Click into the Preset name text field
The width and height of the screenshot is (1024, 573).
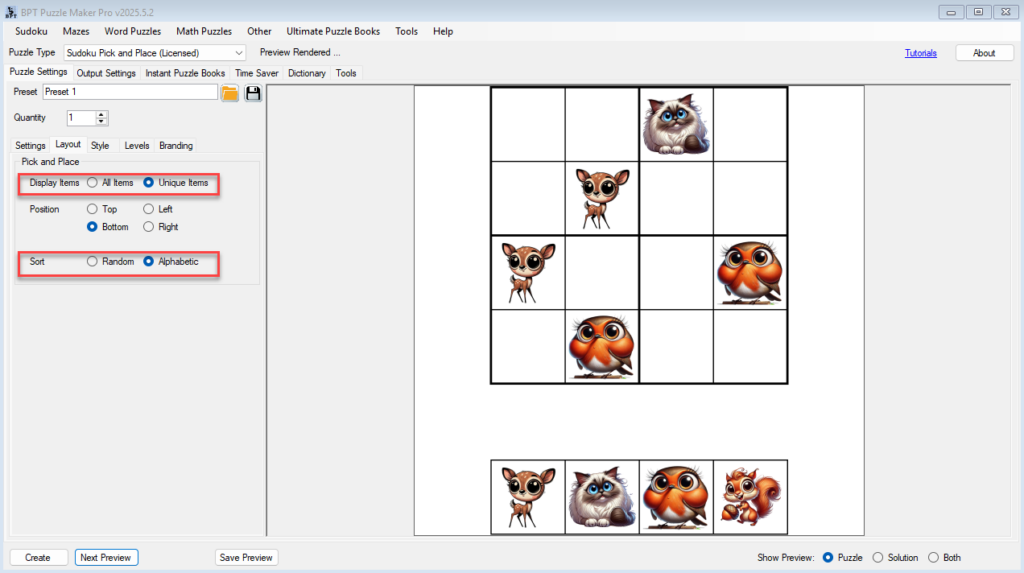click(129, 92)
